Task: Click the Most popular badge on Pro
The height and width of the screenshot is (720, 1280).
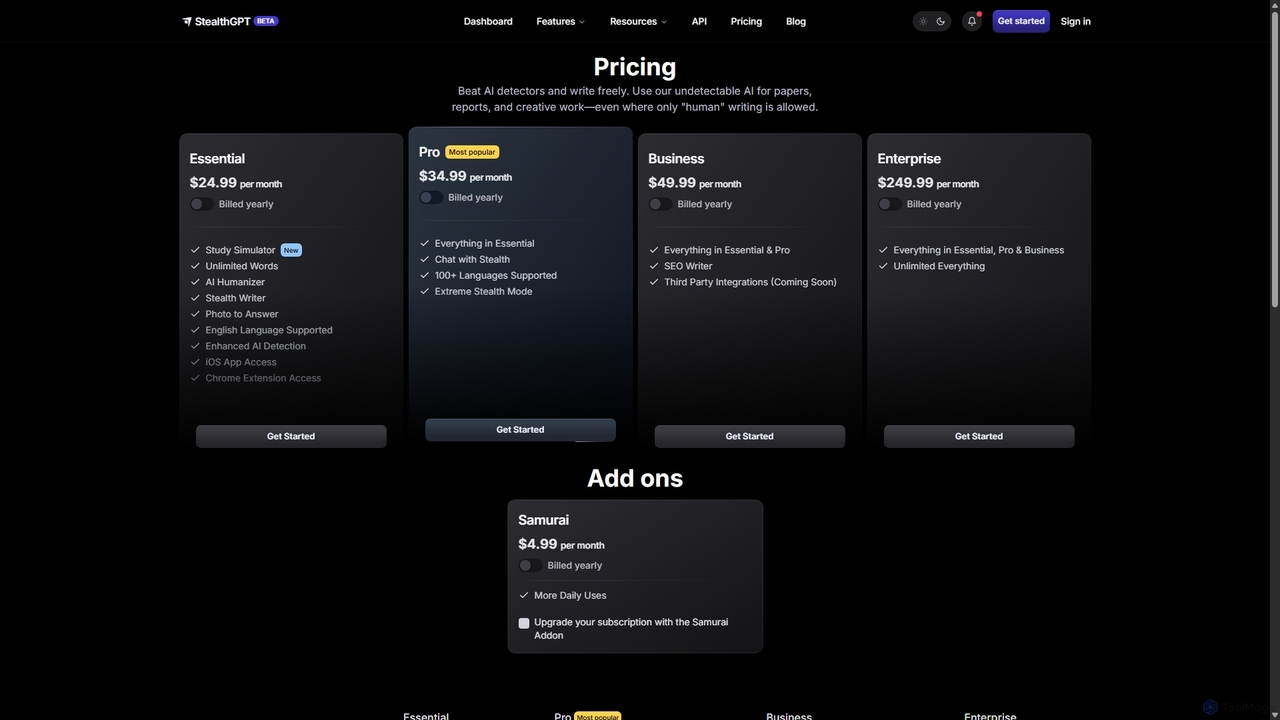Action: (472, 152)
